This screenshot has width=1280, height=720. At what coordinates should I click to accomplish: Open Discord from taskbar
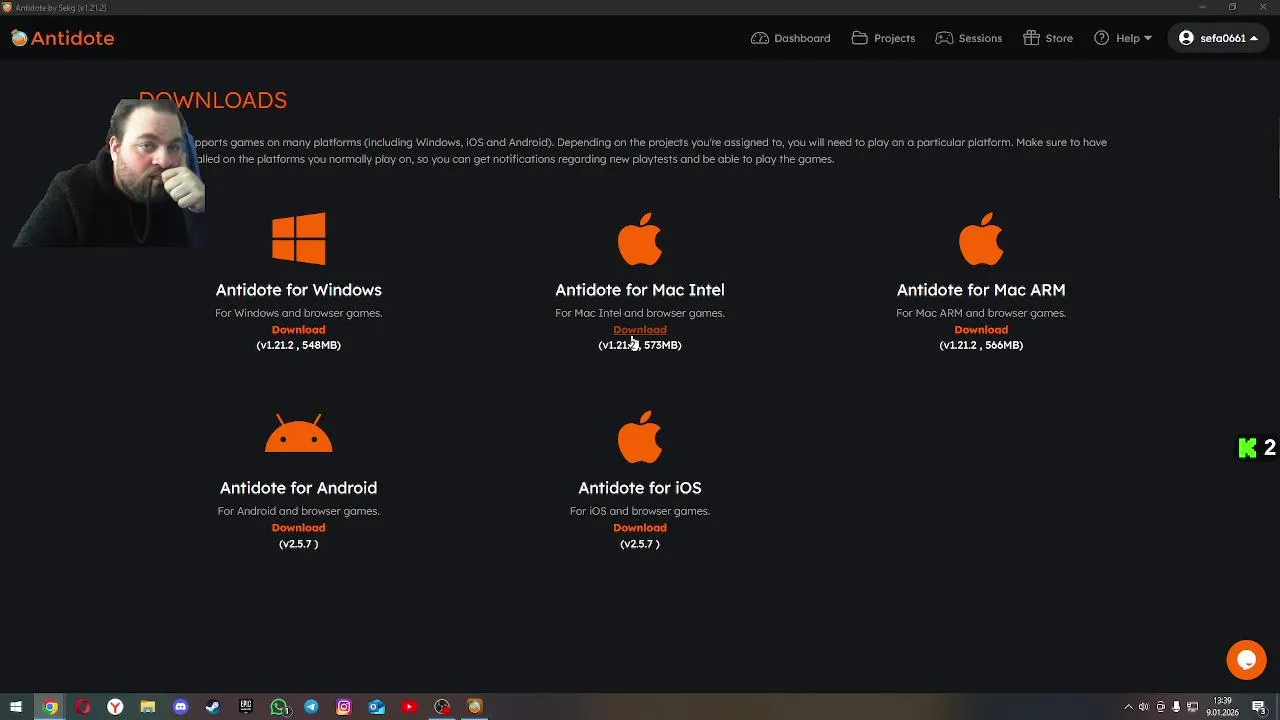tap(180, 707)
